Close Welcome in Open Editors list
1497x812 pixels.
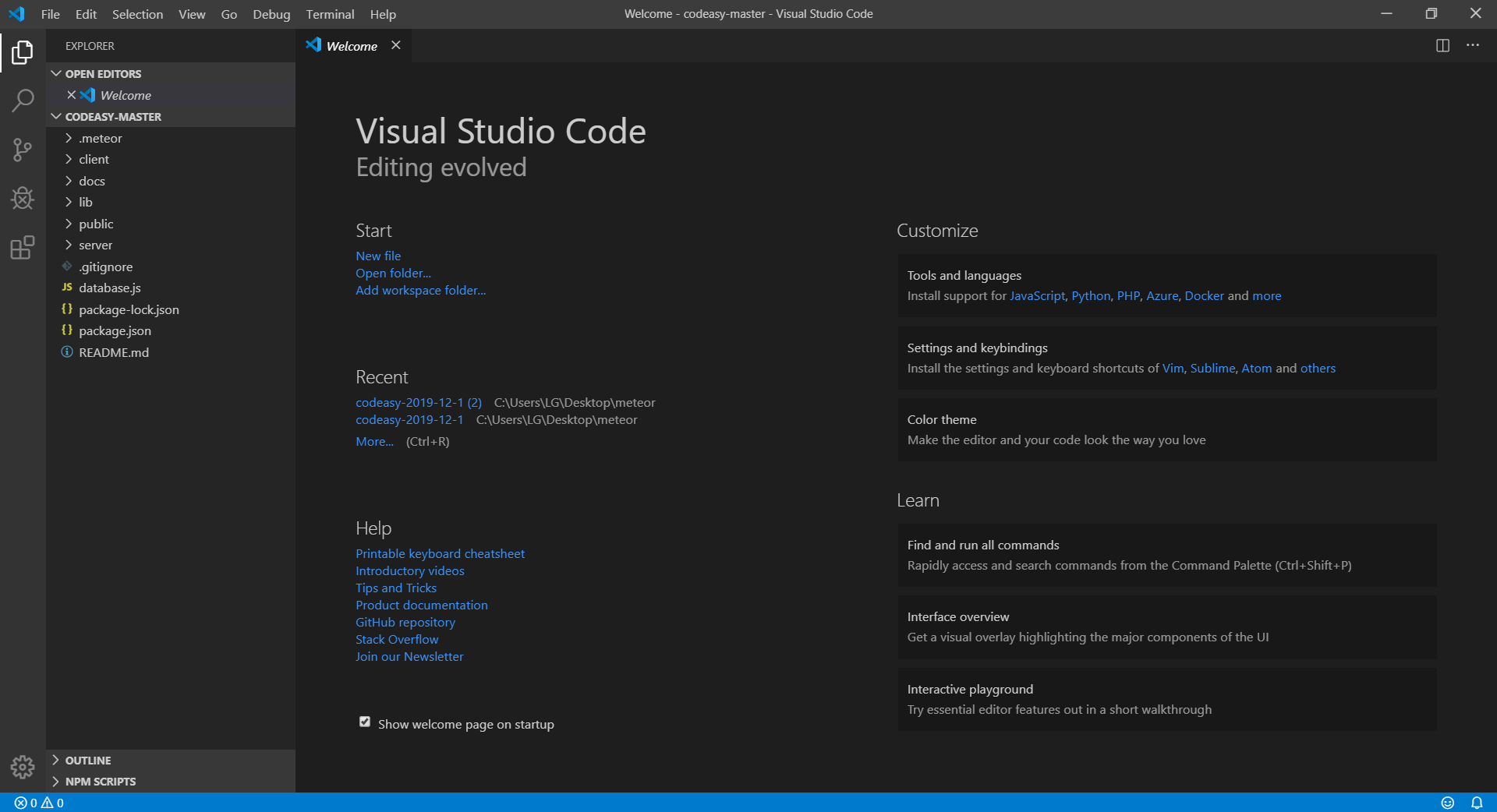(71, 95)
